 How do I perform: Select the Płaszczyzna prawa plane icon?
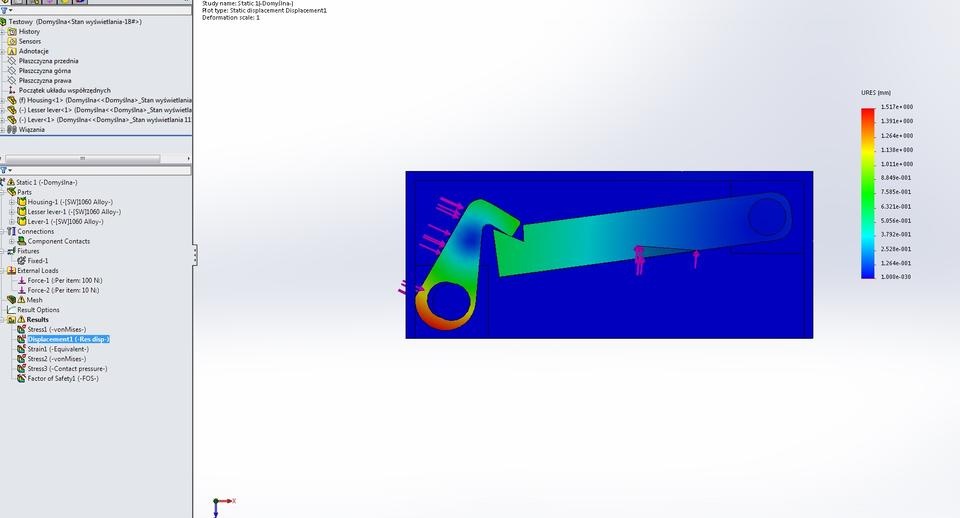(x=12, y=80)
